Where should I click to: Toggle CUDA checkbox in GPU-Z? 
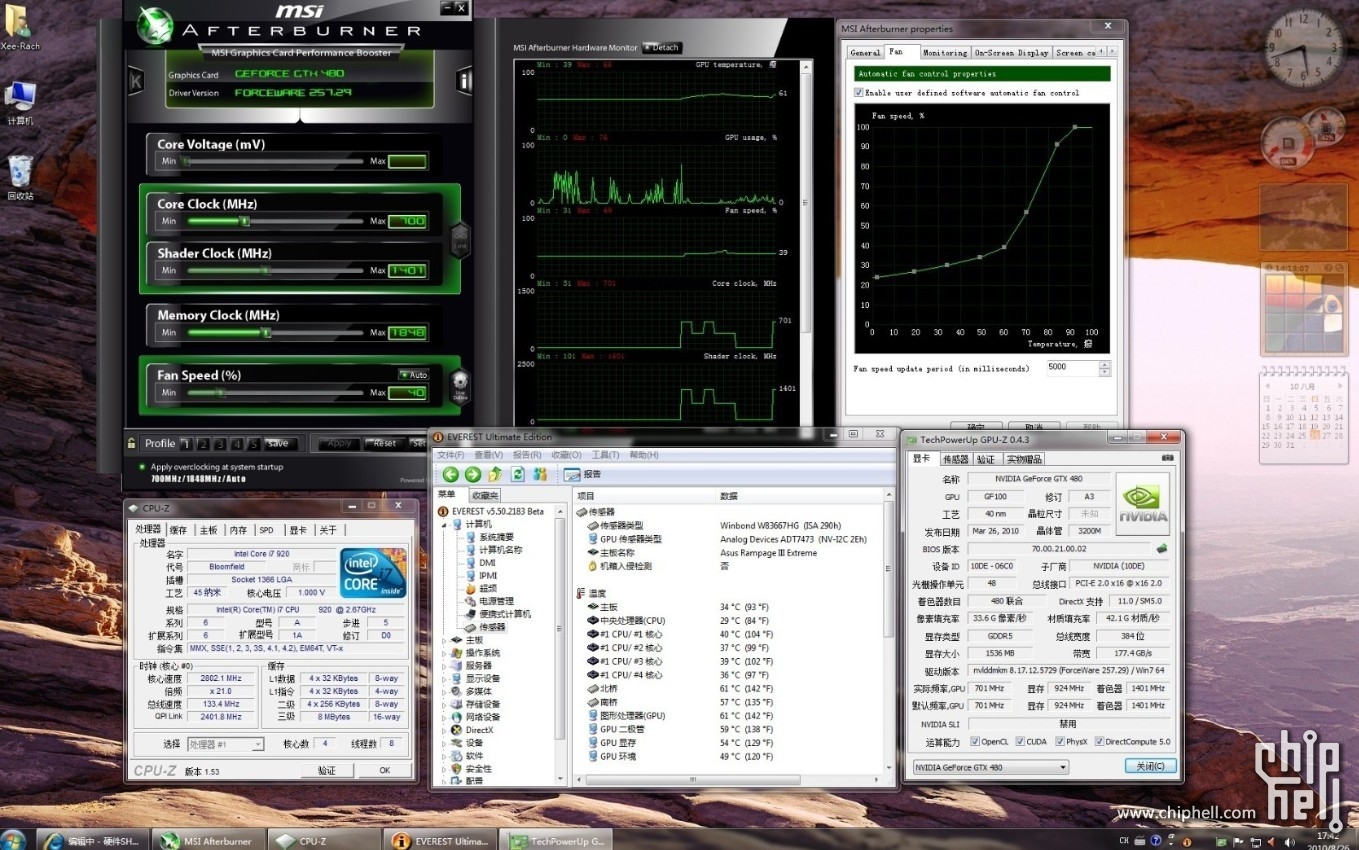[1019, 742]
